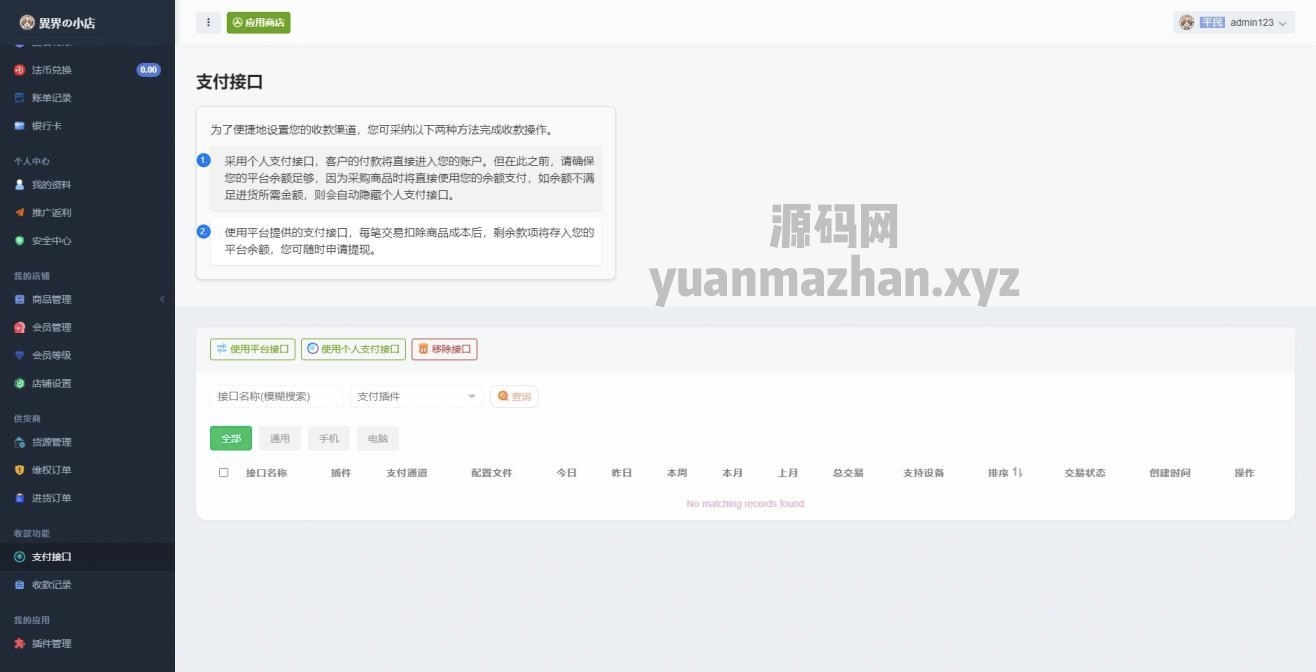Open the admin123 user dropdown

coord(1233,22)
